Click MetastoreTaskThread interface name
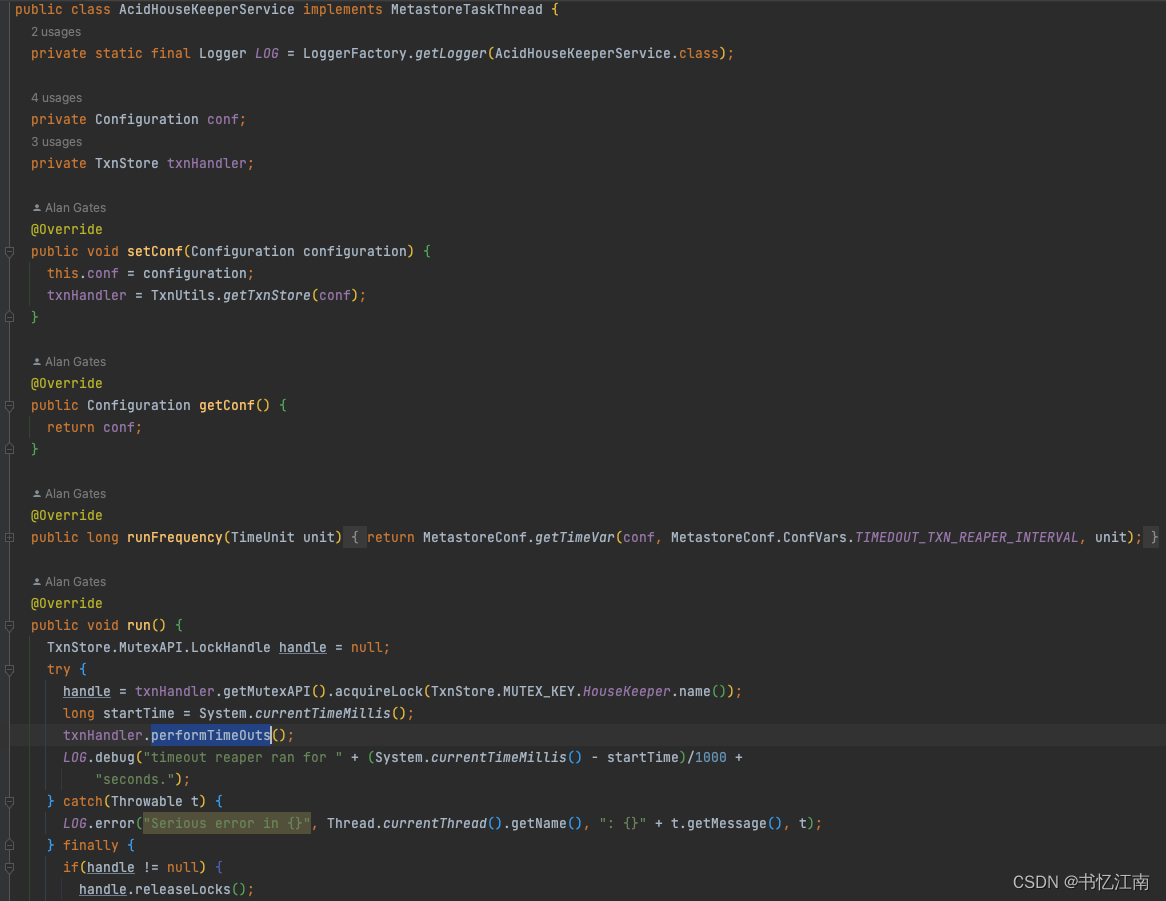This screenshot has height=901, width=1166. coord(467,10)
